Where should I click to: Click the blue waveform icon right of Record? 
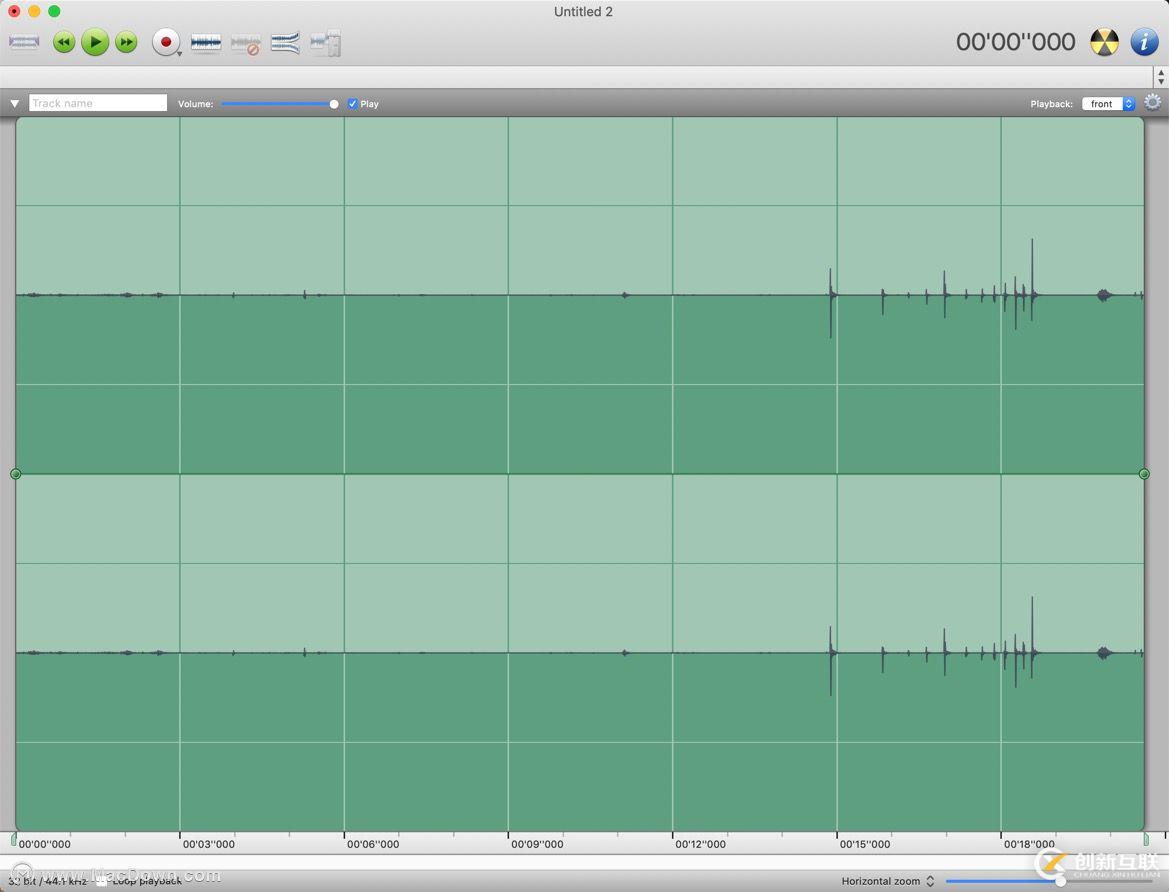206,43
